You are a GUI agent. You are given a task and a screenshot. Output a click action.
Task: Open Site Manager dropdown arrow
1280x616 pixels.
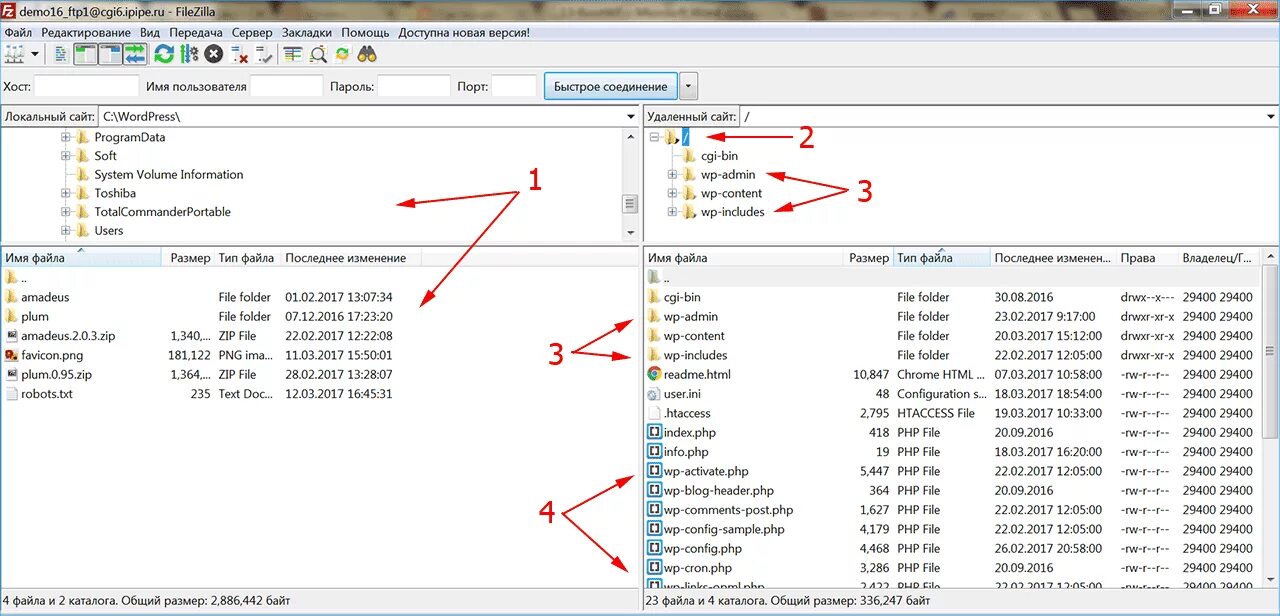(x=35, y=54)
